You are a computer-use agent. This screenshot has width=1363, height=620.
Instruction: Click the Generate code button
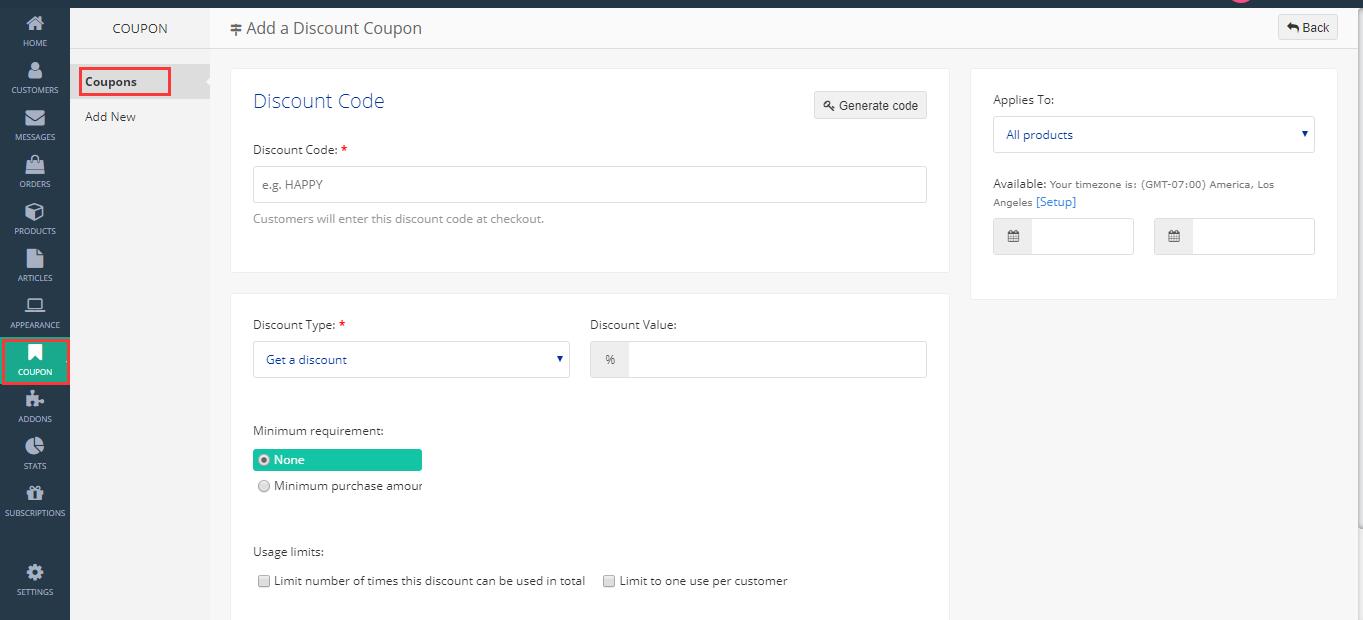point(870,105)
